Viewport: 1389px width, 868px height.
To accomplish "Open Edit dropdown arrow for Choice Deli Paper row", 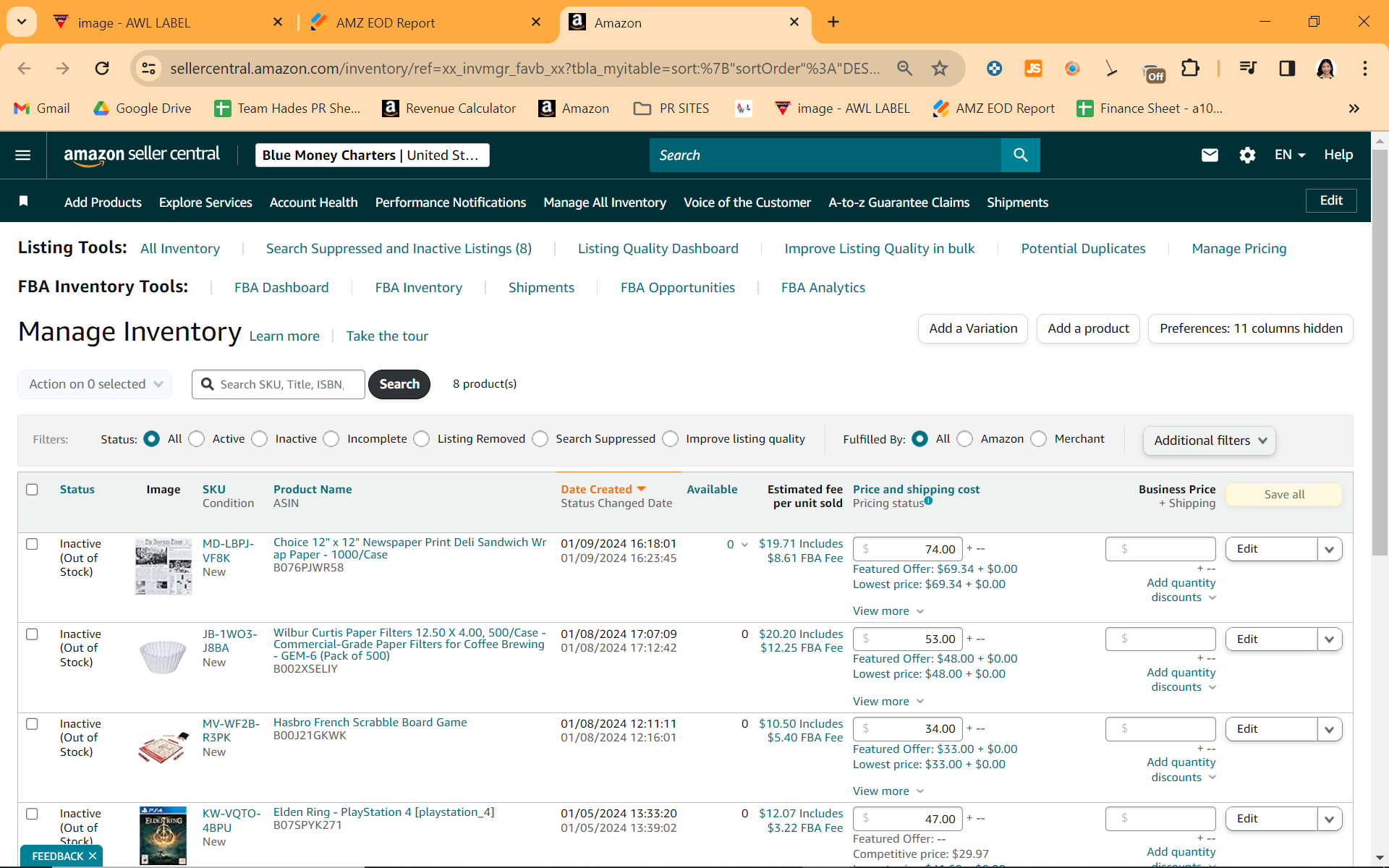I will click(x=1330, y=549).
